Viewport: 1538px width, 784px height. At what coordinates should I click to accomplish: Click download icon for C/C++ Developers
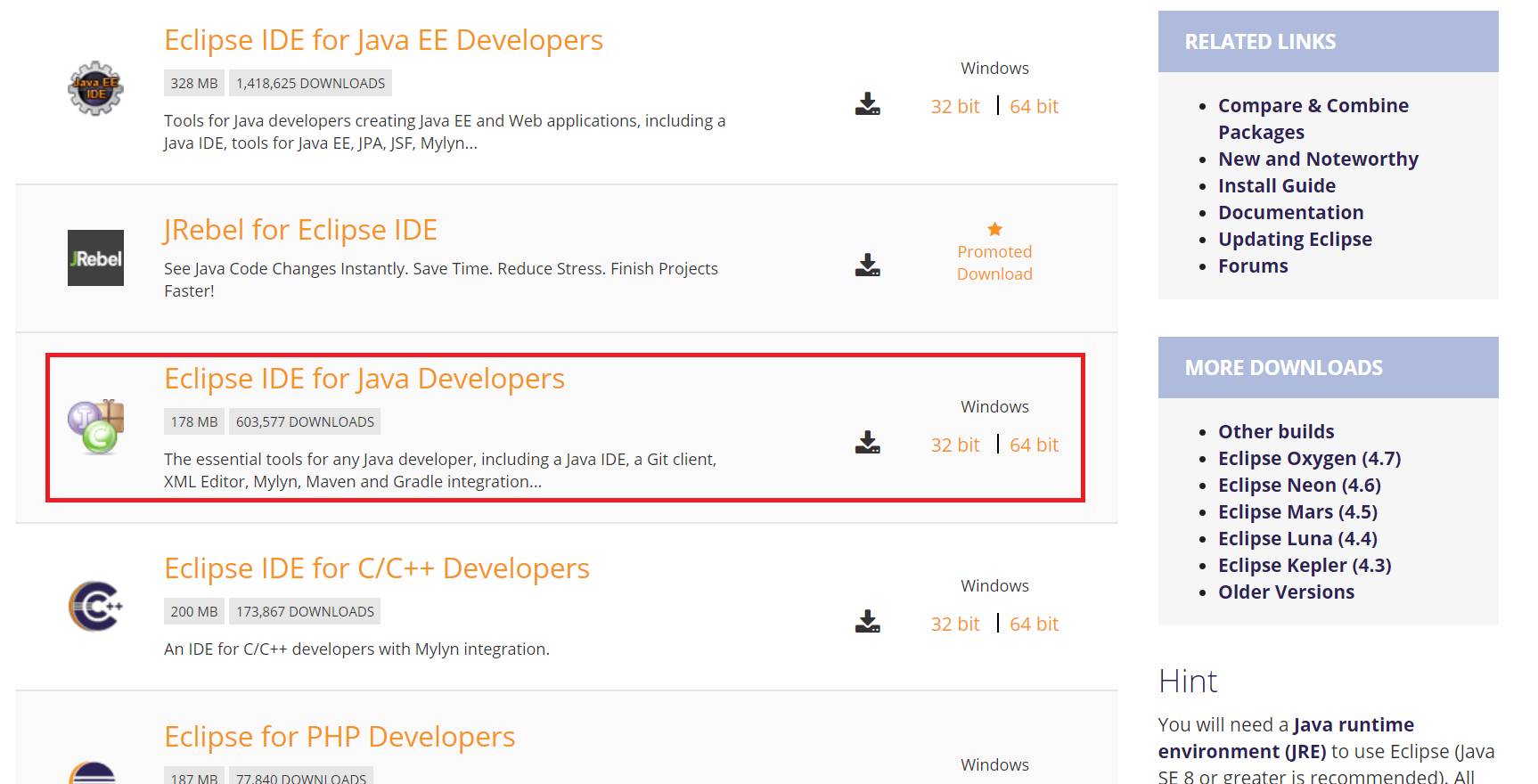868,622
